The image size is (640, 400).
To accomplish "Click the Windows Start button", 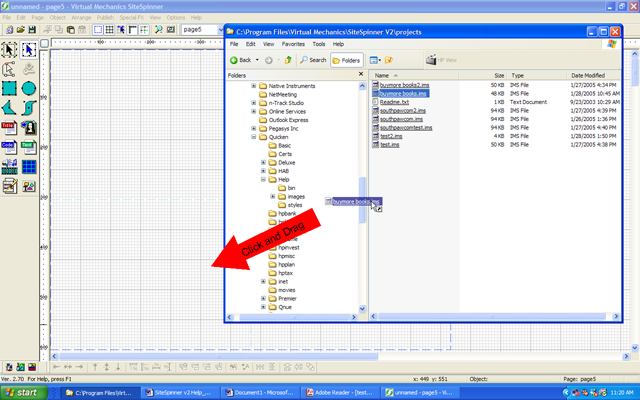I will click(27, 393).
